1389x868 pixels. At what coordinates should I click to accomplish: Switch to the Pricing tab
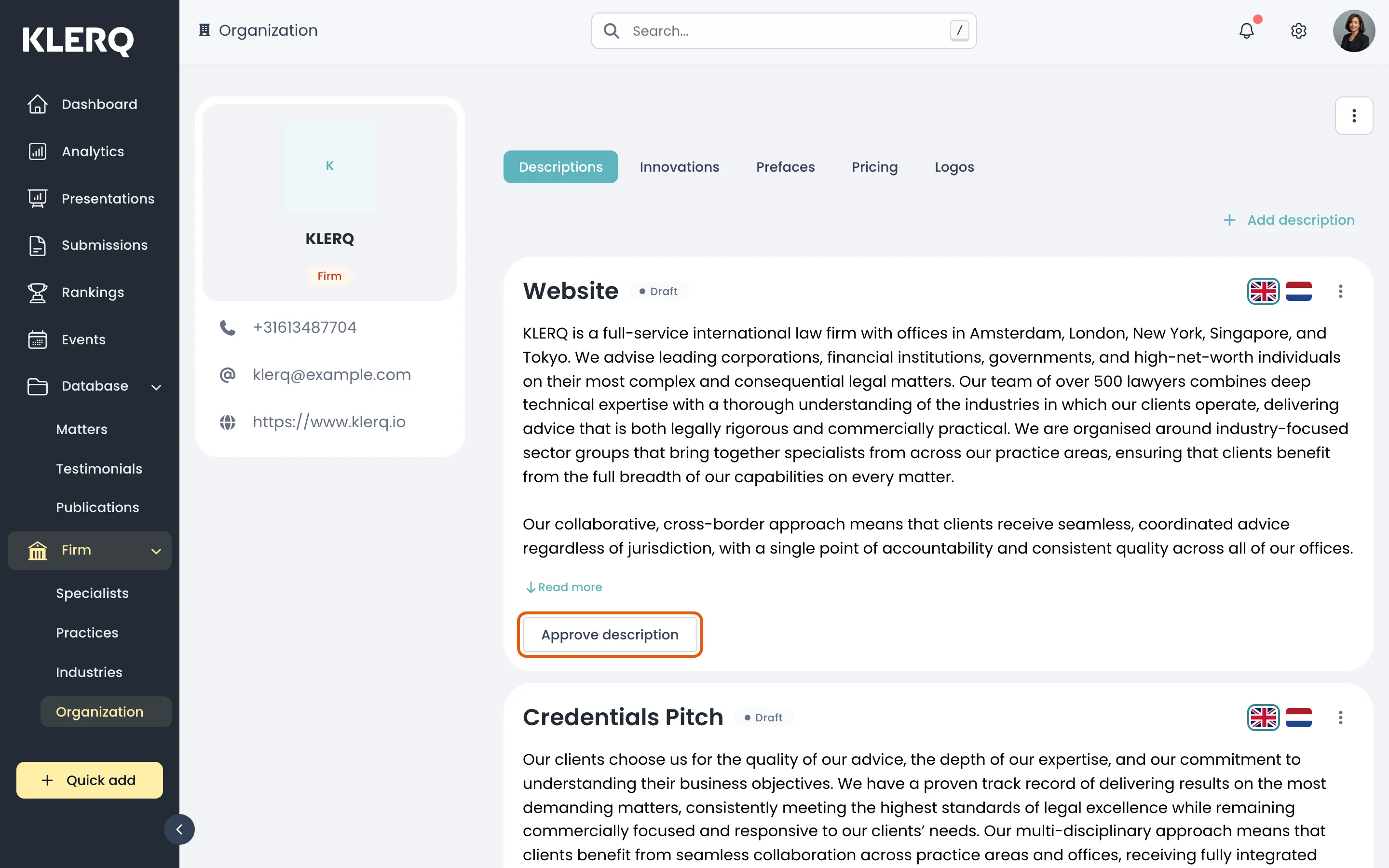coord(874,167)
